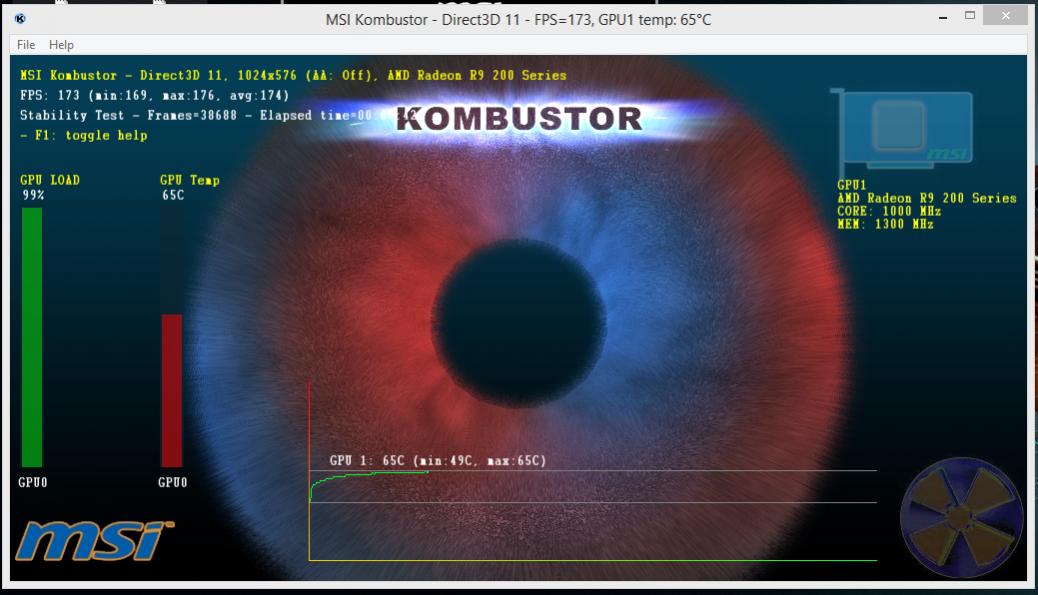This screenshot has width=1038, height=595.
Task: Click the window title bar text
Action: coord(518,20)
